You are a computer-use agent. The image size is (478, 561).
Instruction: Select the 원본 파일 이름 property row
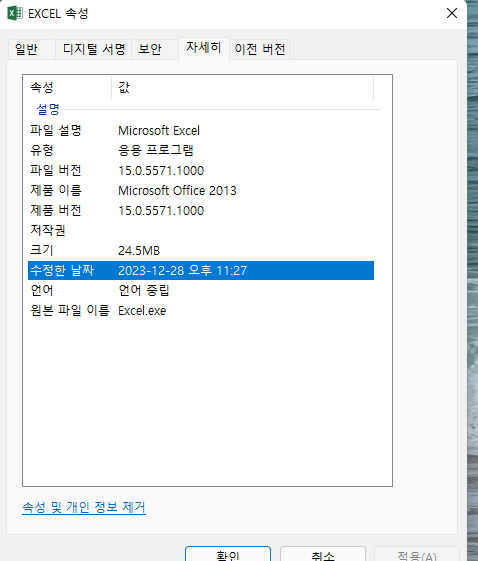tap(201, 311)
